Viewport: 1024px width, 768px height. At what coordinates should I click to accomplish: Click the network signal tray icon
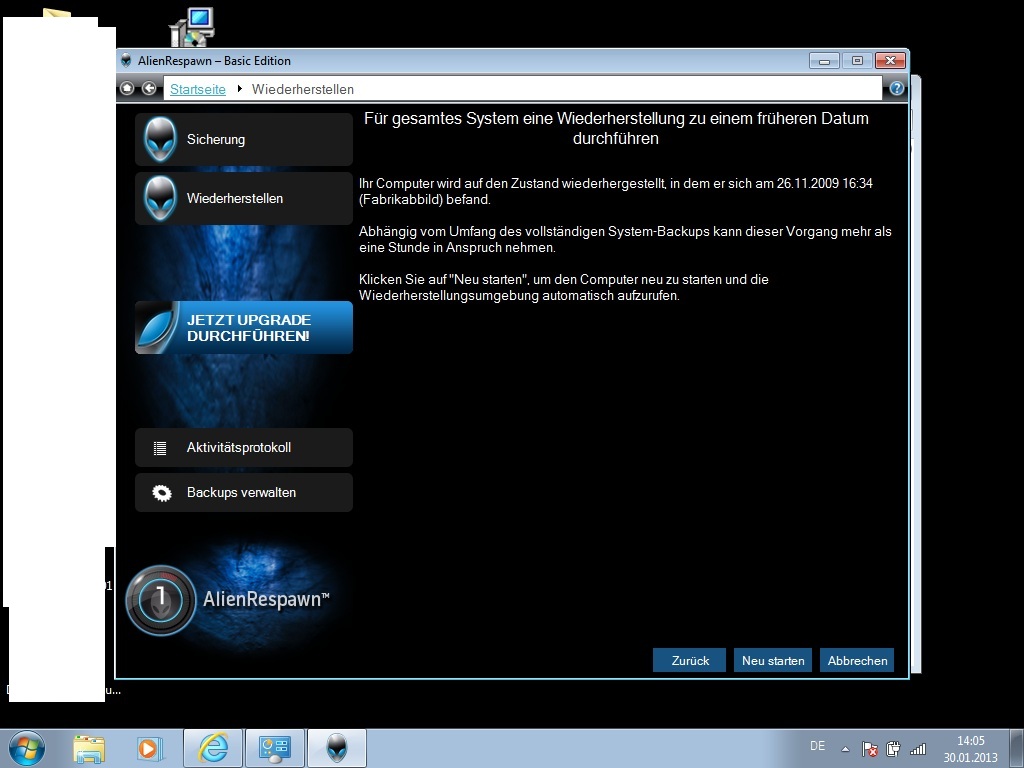918,749
